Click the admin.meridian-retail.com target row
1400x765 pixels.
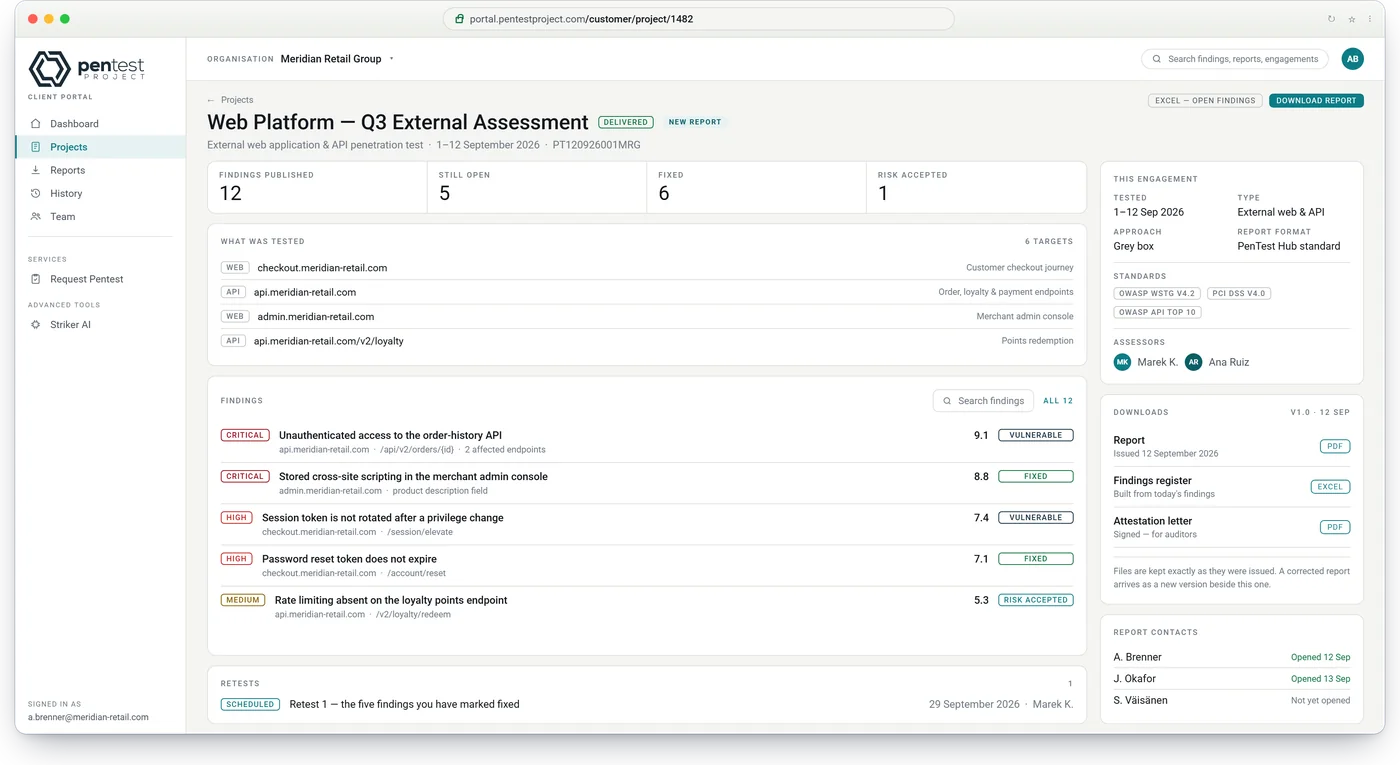646,316
